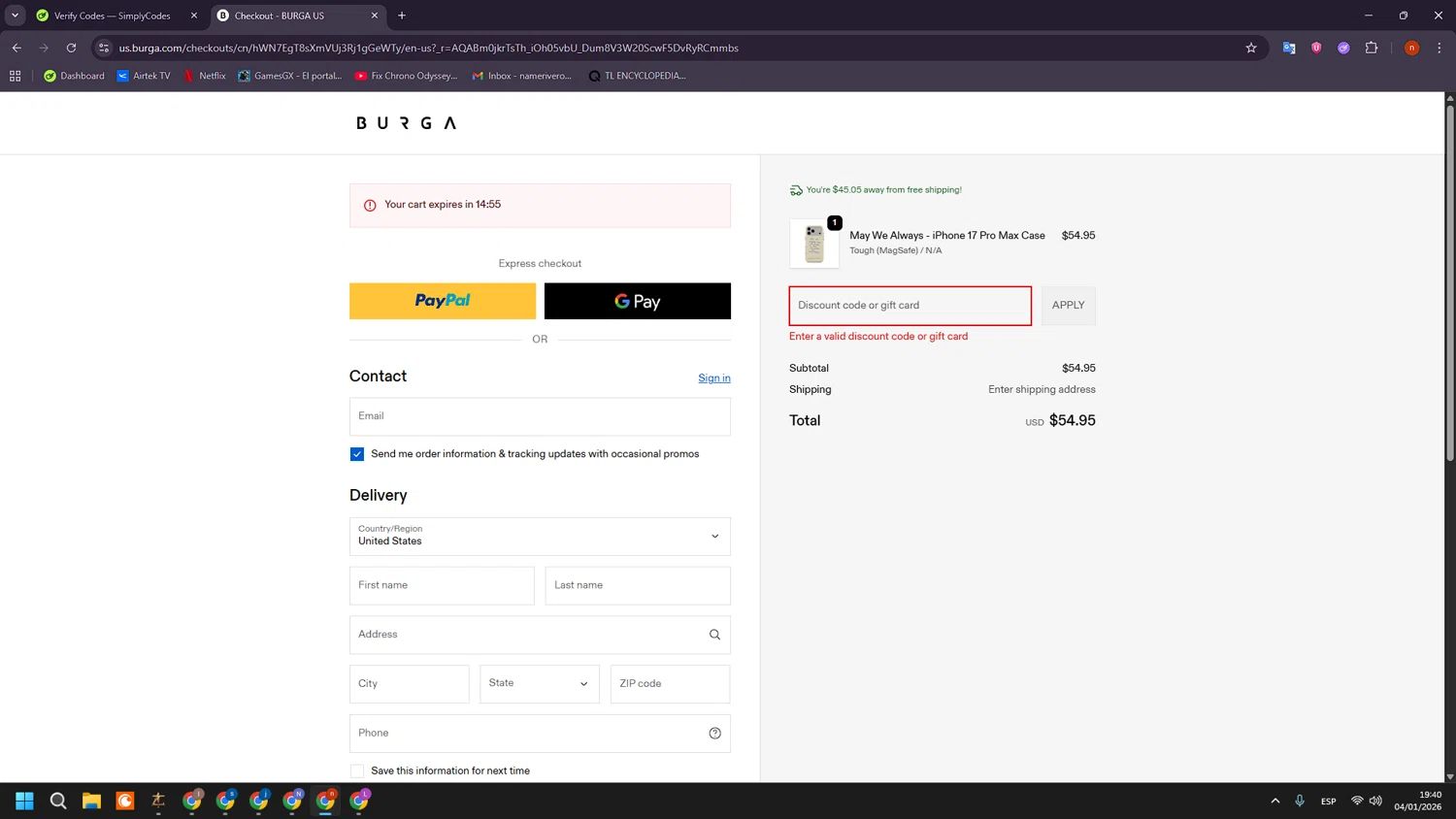
Task: Click the BURGA logo
Action: tap(406, 123)
